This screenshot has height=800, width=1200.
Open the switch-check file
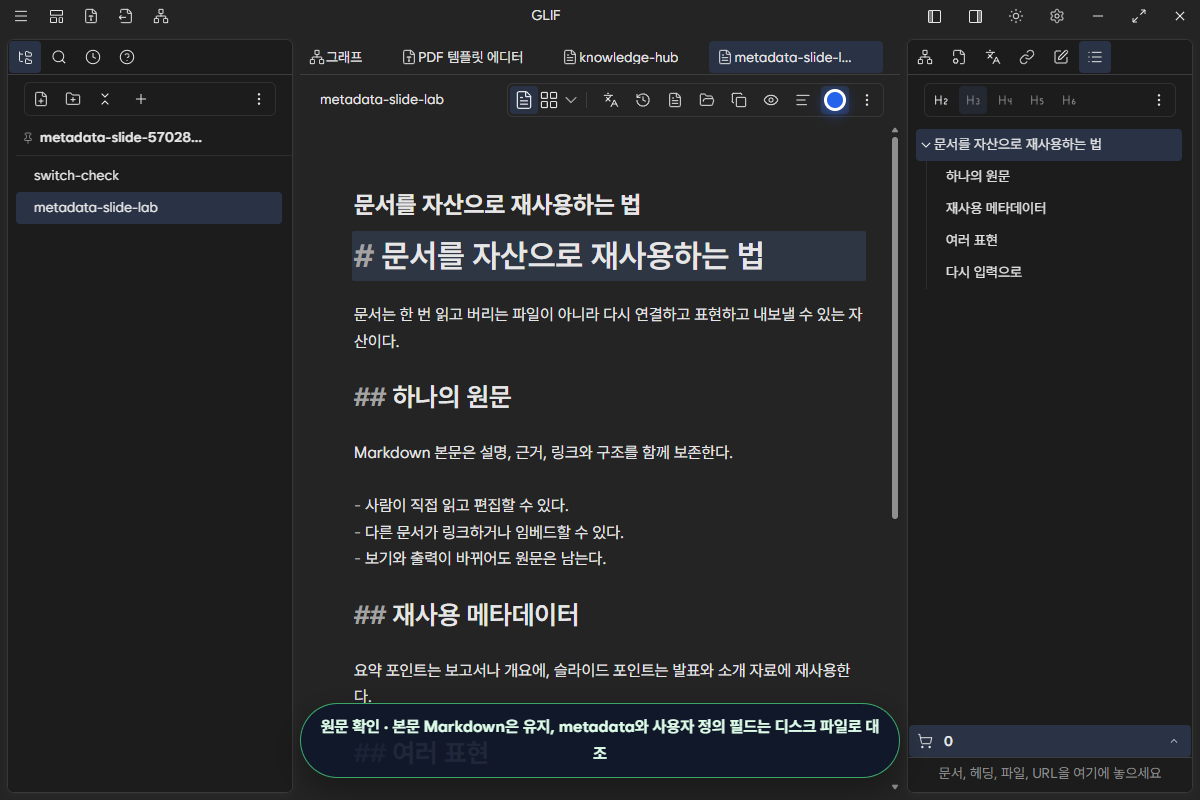coord(149,175)
